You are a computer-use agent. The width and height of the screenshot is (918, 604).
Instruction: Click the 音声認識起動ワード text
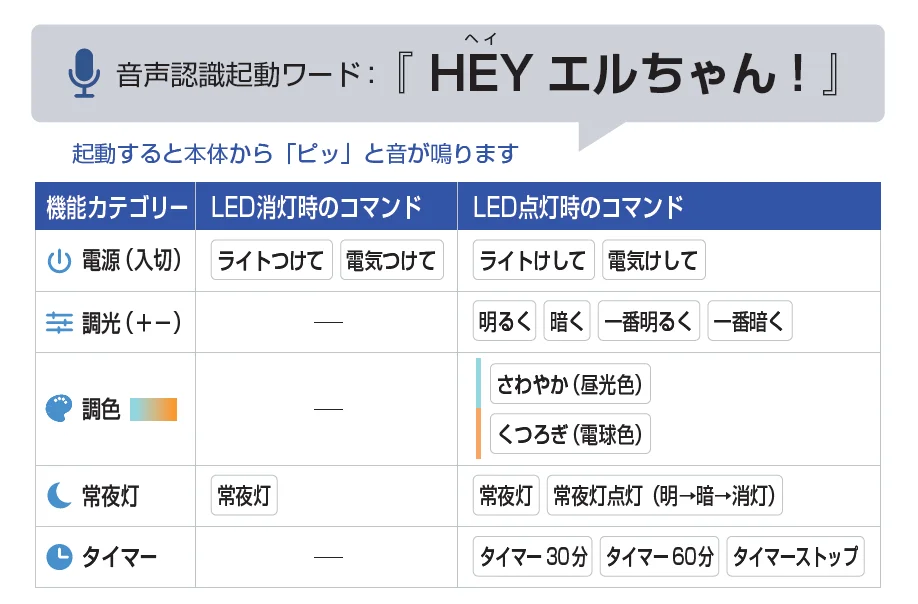coord(245,75)
